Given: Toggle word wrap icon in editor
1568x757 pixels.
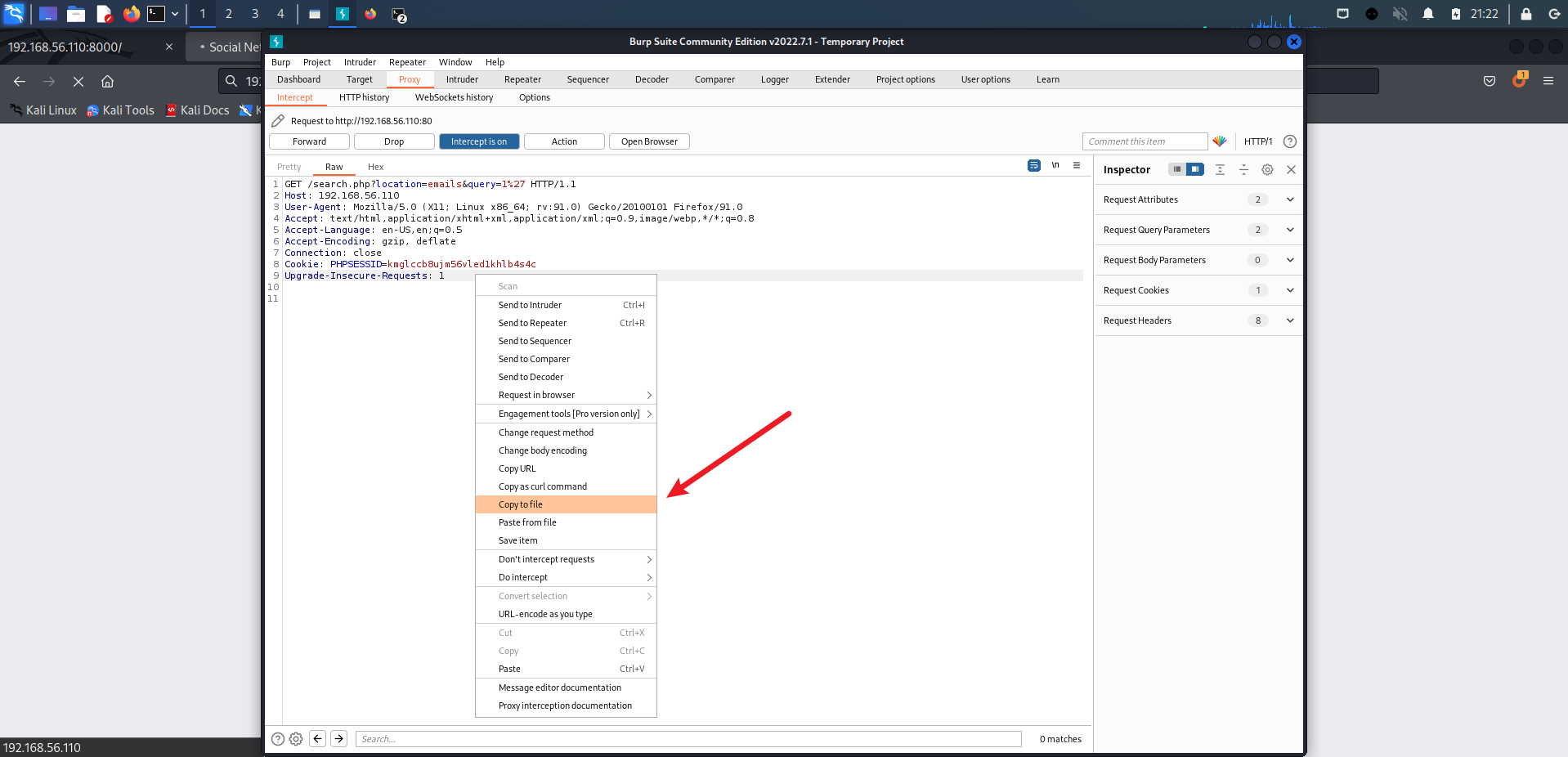Looking at the screenshot, I should (x=1034, y=165).
